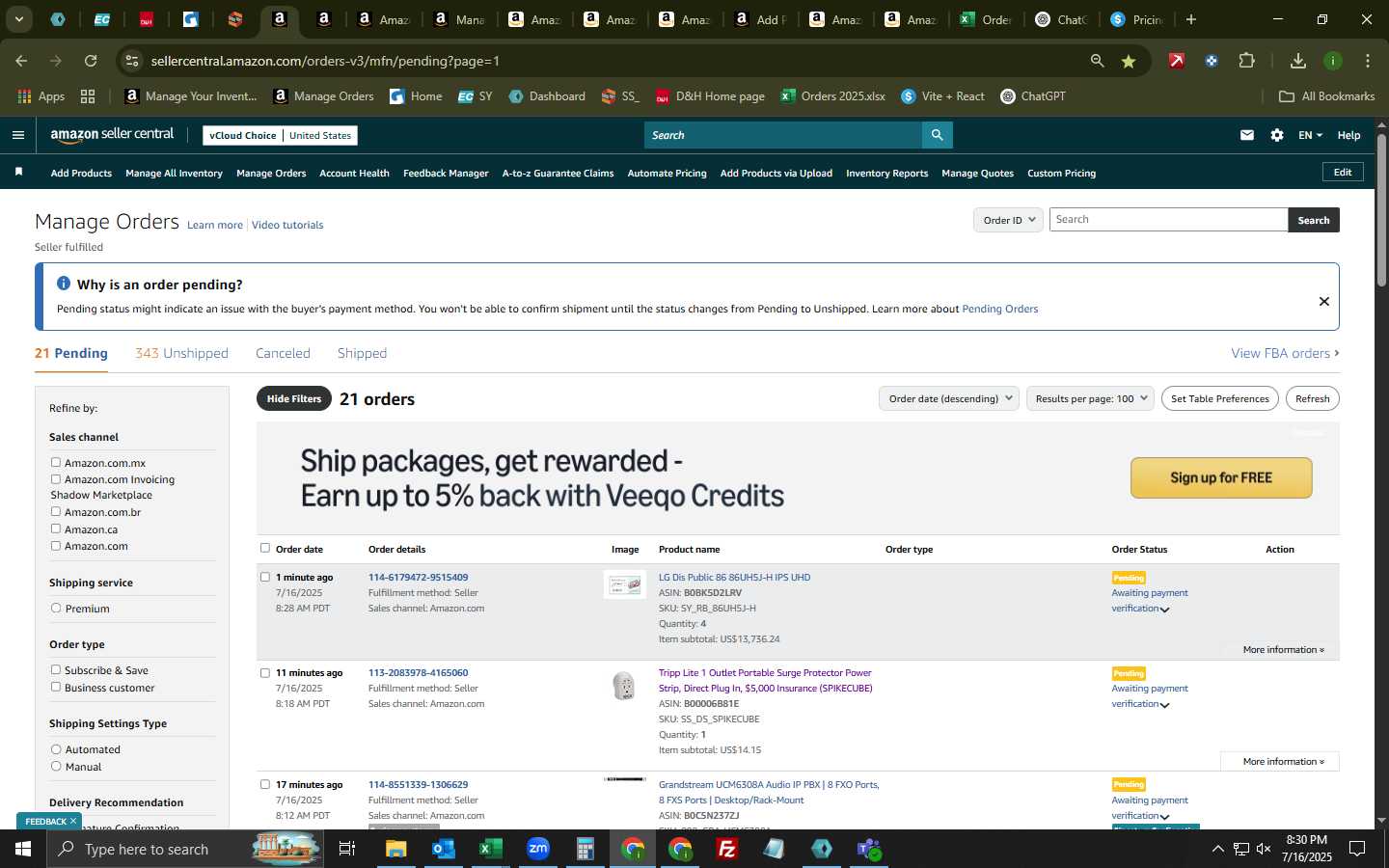The image size is (1389, 868).
Task: Expand More information for Tripp Lite order
Action: click(x=1283, y=761)
